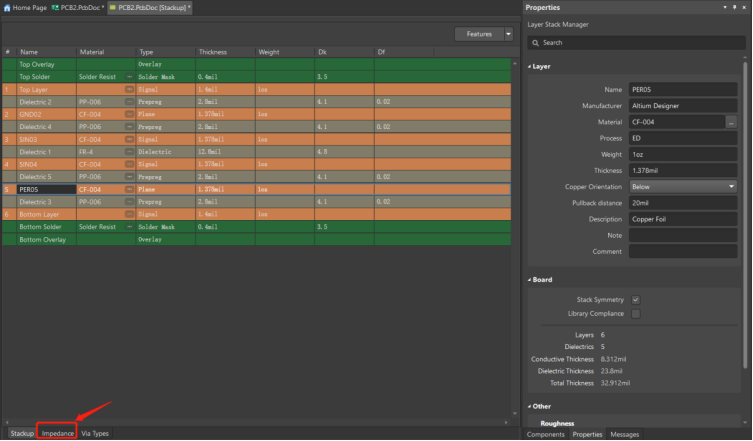The height and width of the screenshot is (441, 753).
Task: Click the Features button
Action: (479, 34)
